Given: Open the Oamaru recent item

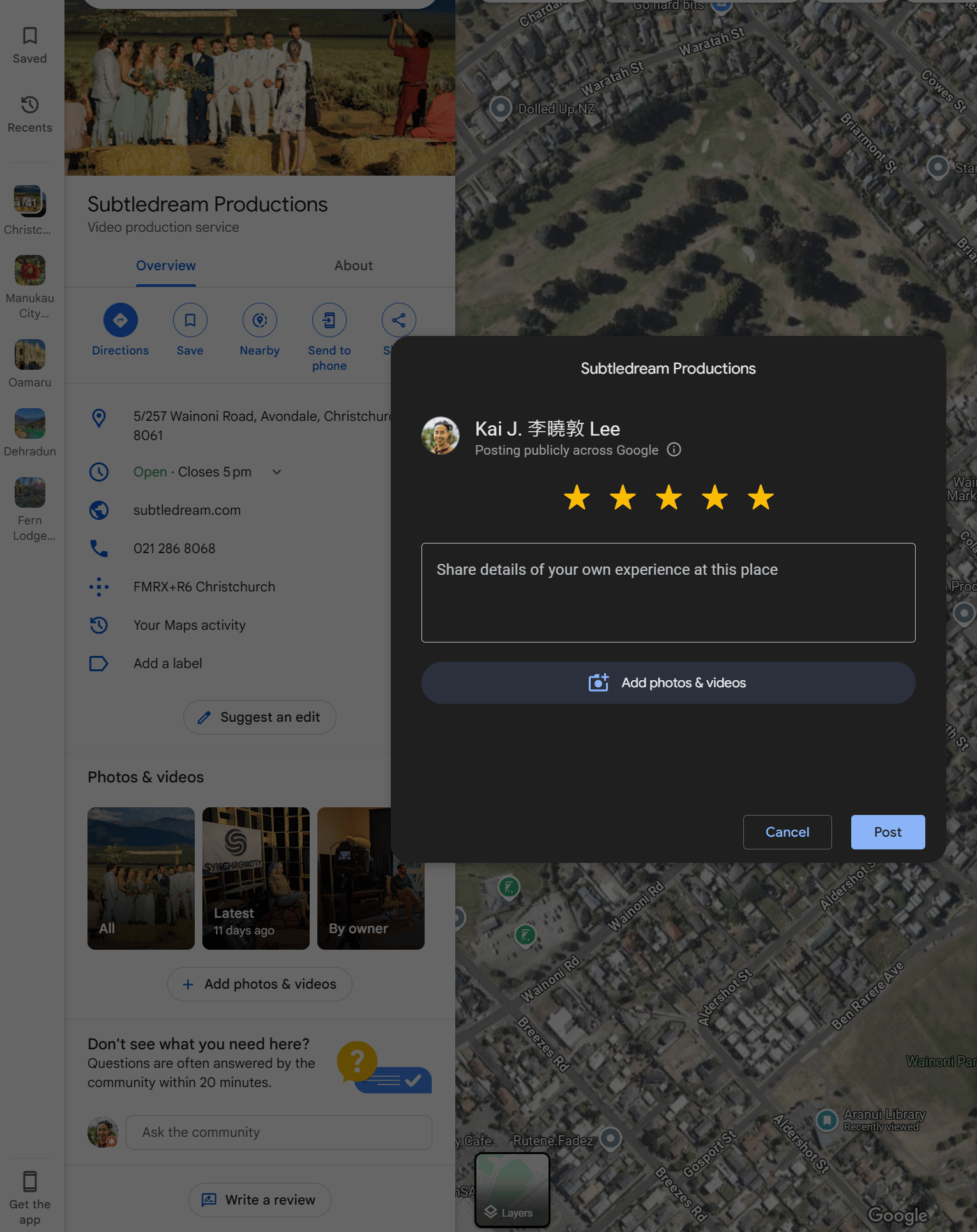Looking at the screenshot, I should click(x=30, y=354).
